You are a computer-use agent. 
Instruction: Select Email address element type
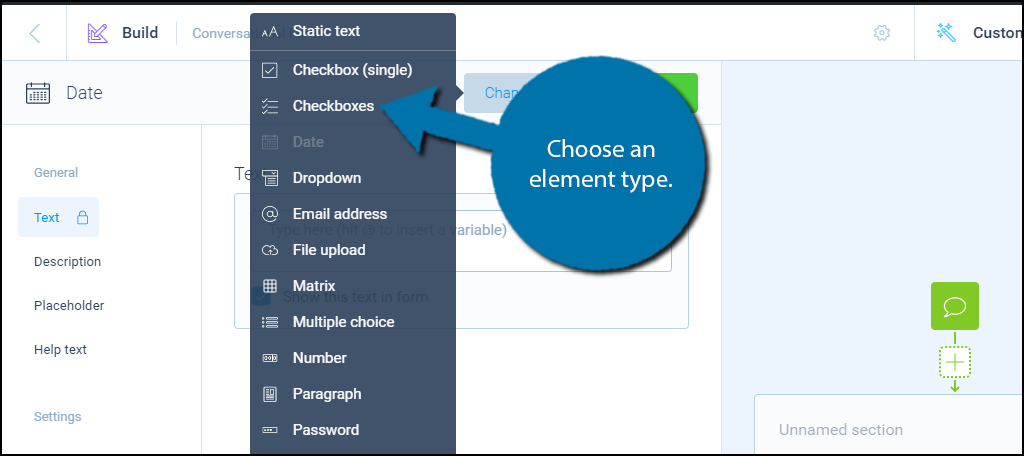tap(339, 214)
